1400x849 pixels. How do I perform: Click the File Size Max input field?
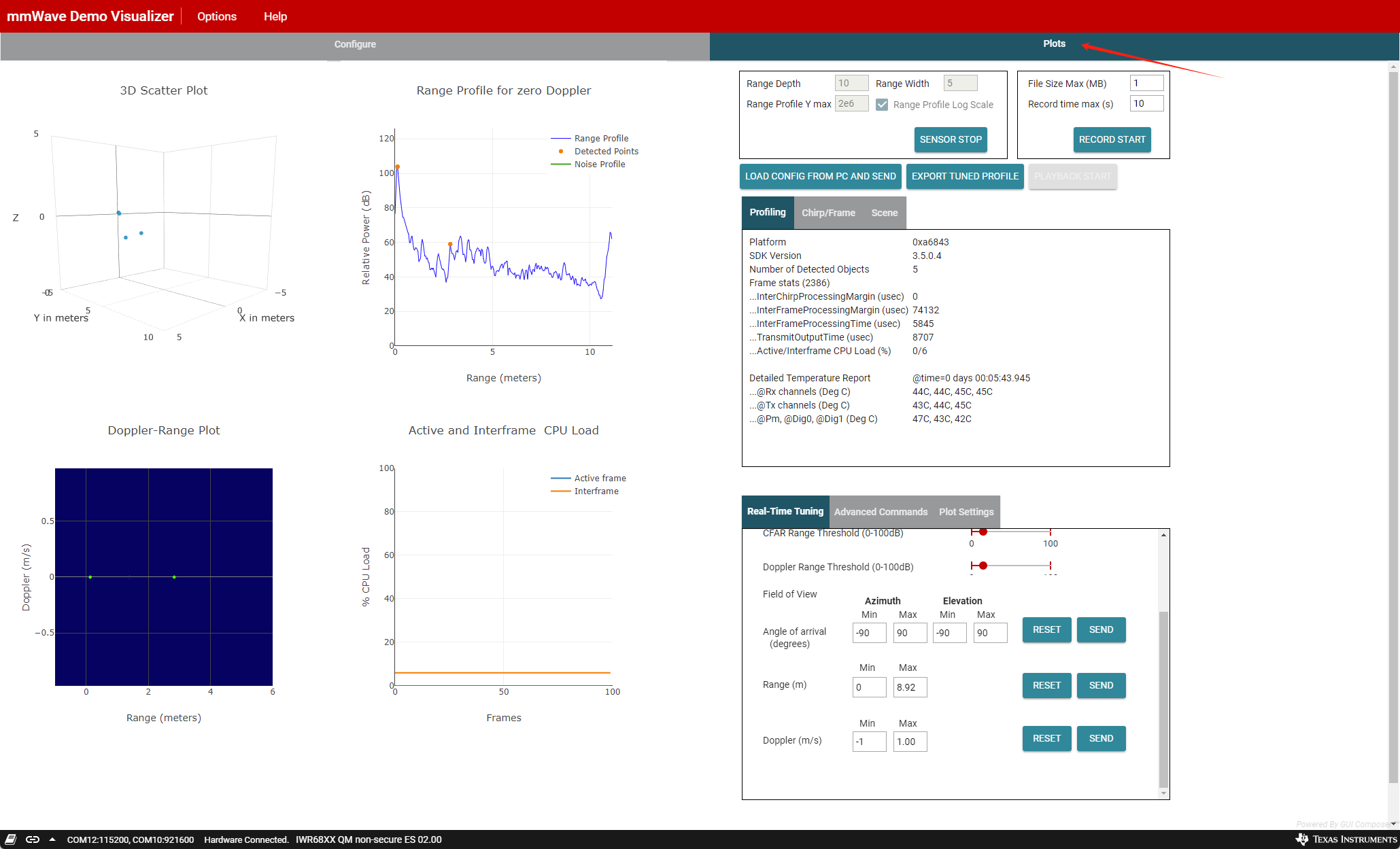tap(1146, 82)
